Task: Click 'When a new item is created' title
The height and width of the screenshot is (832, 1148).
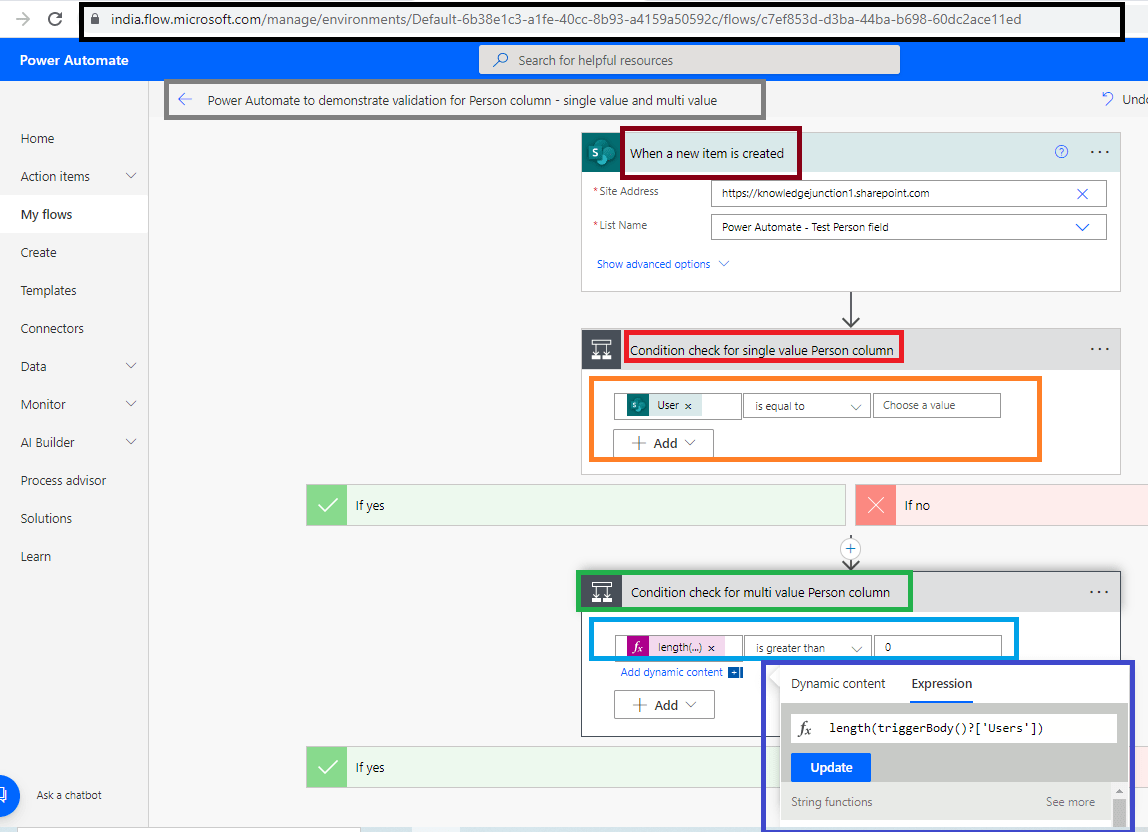Action: [x=707, y=153]
